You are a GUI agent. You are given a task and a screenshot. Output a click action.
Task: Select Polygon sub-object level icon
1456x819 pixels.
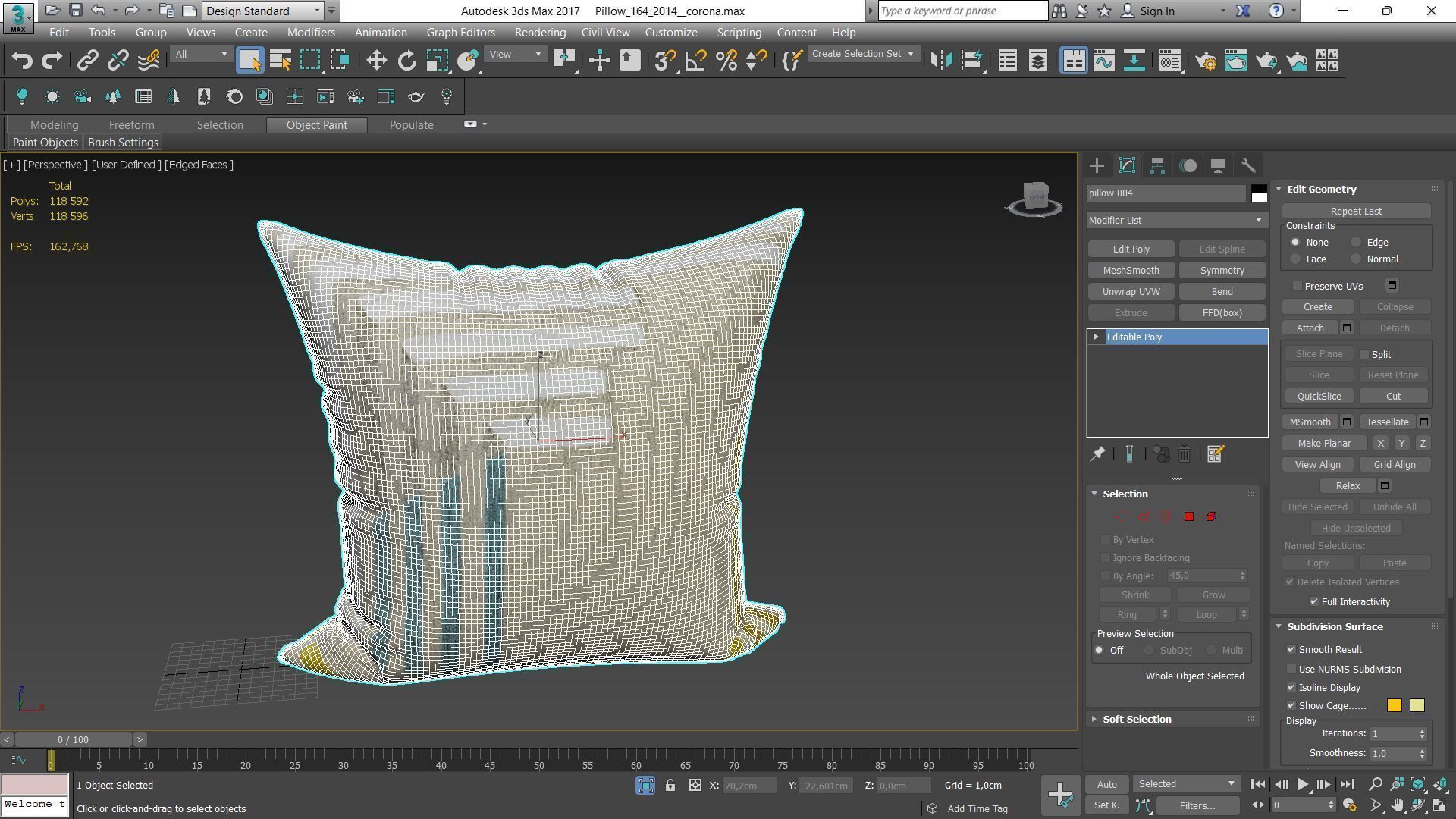[x=1188, y=516]
